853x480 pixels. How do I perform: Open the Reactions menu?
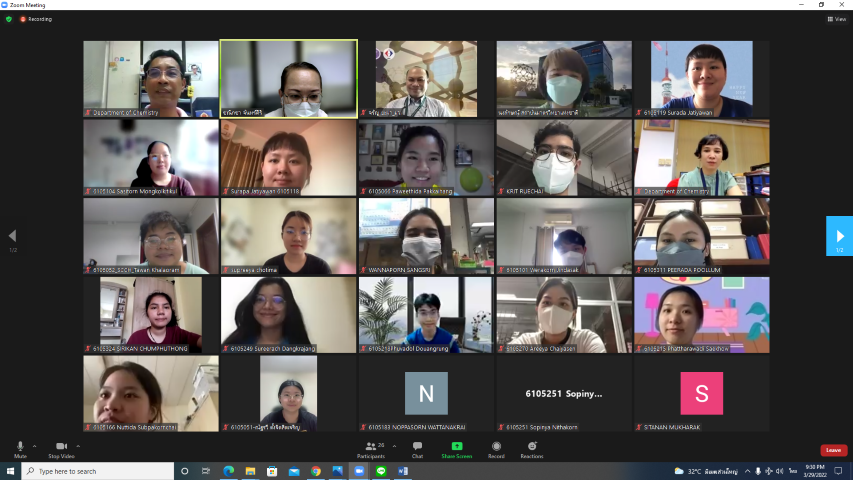[x=532, y=447]
